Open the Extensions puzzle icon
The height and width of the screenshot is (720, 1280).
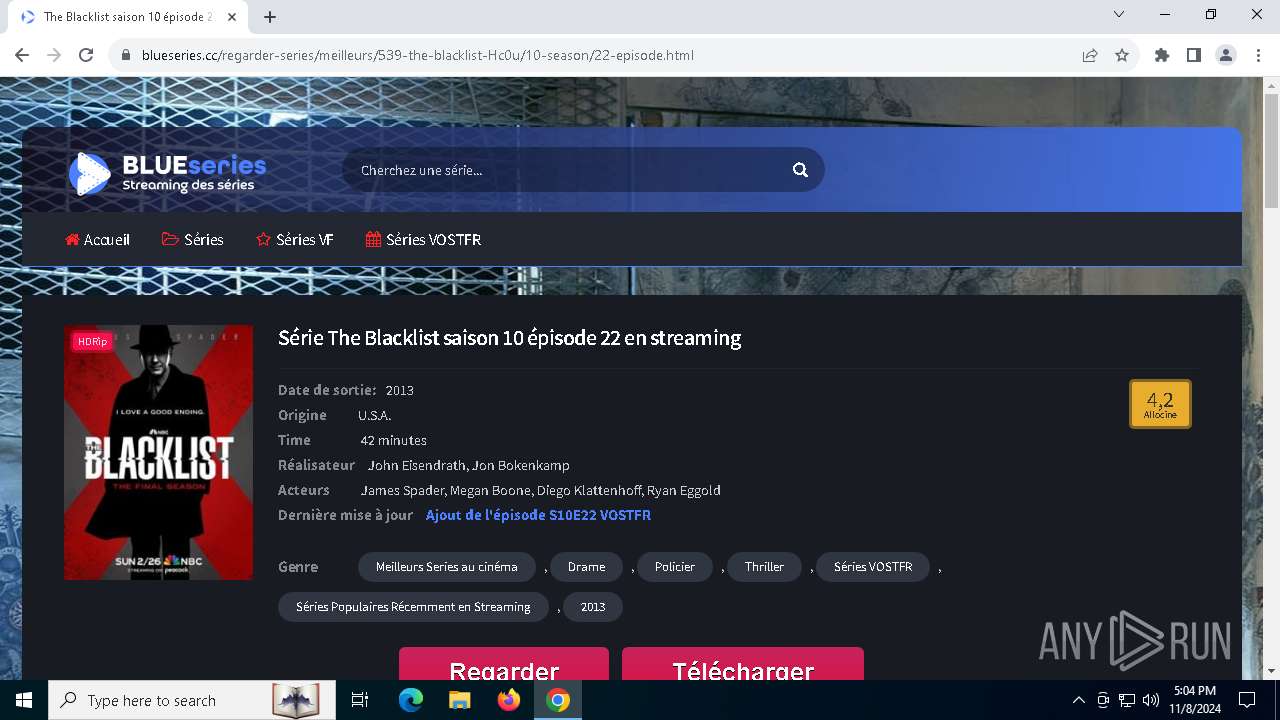(x=1162, y=55)
